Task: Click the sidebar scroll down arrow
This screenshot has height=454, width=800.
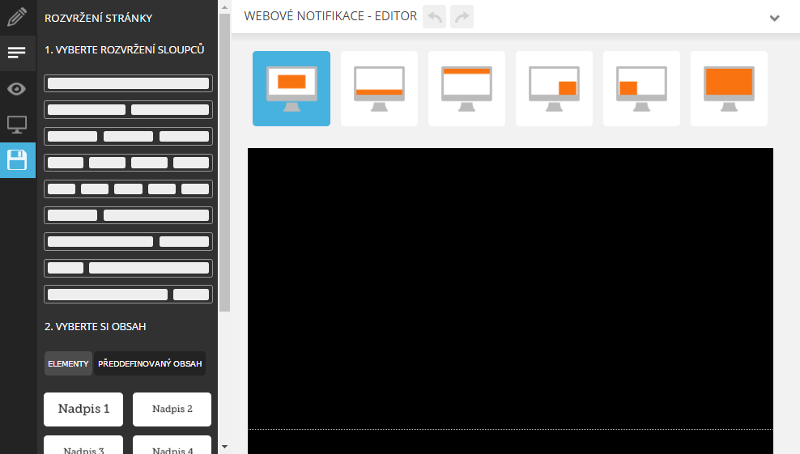Action: [224, 447]
